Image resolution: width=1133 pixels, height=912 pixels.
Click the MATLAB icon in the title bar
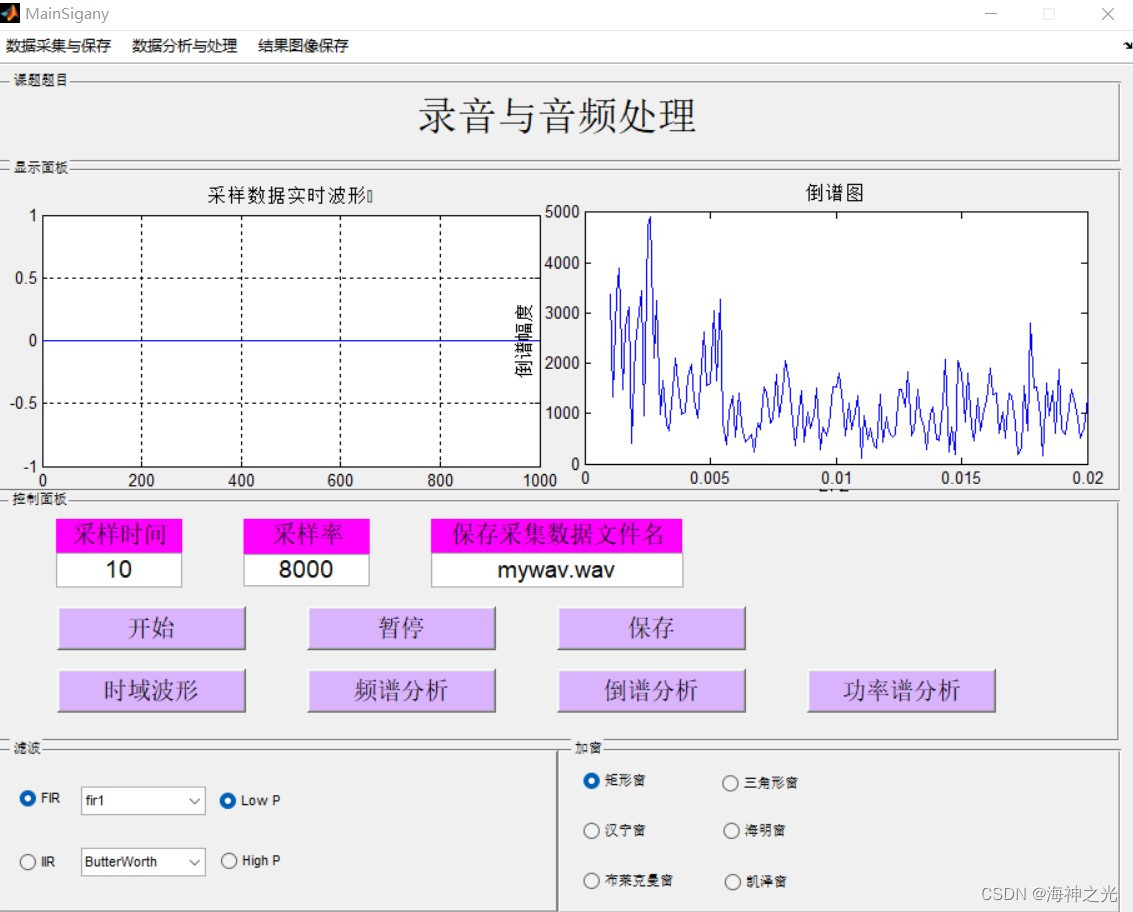(x=9, y=13)
